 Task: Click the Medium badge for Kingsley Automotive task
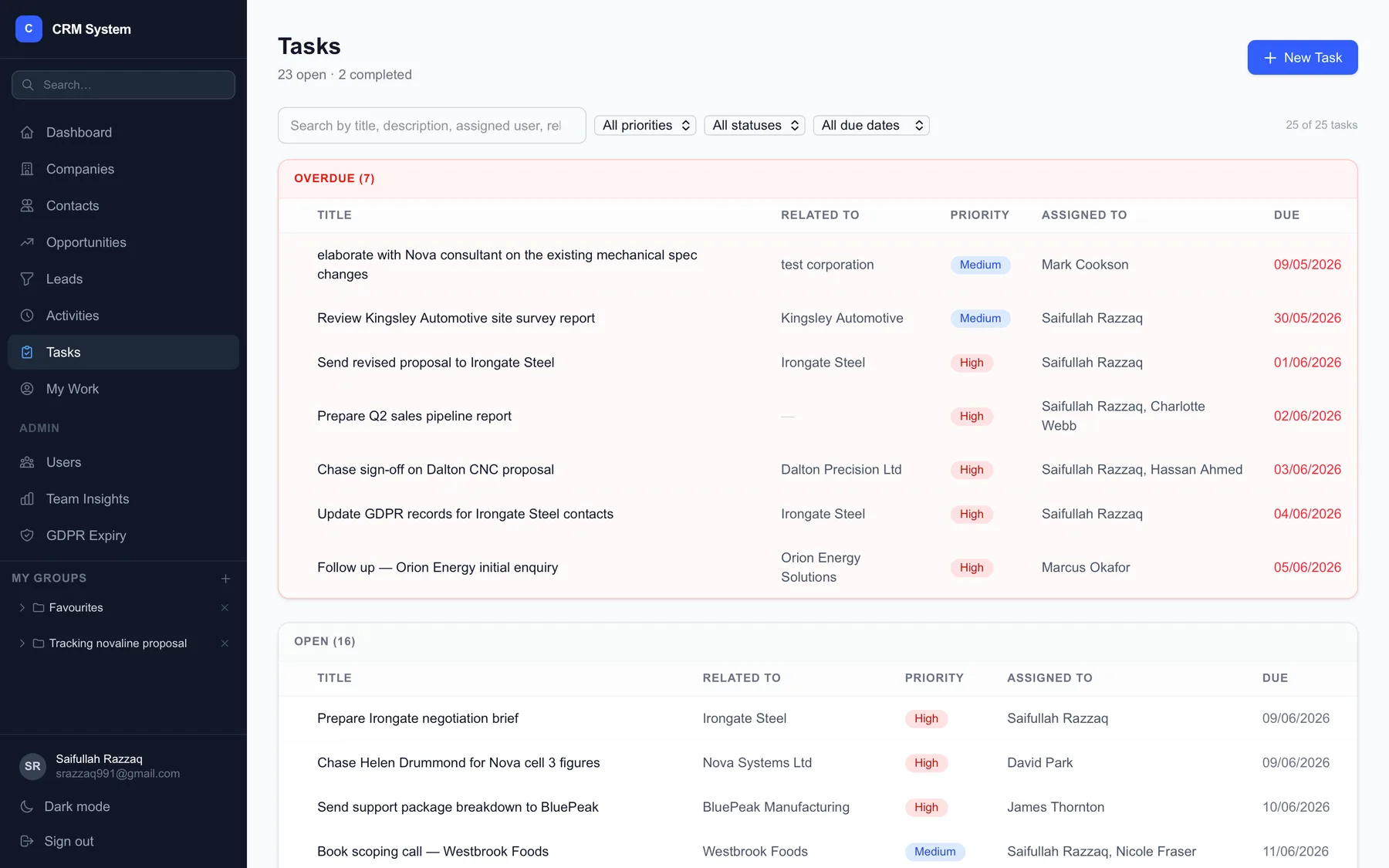(x=980, y=318)
